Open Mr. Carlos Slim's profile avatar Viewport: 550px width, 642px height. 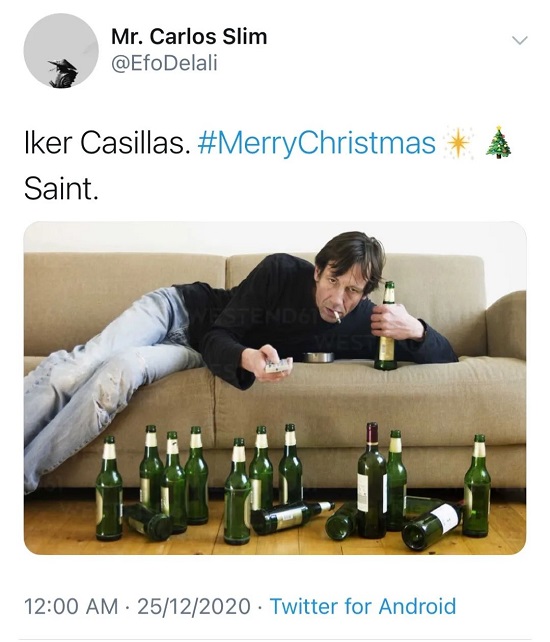click(x=61, y=50)
